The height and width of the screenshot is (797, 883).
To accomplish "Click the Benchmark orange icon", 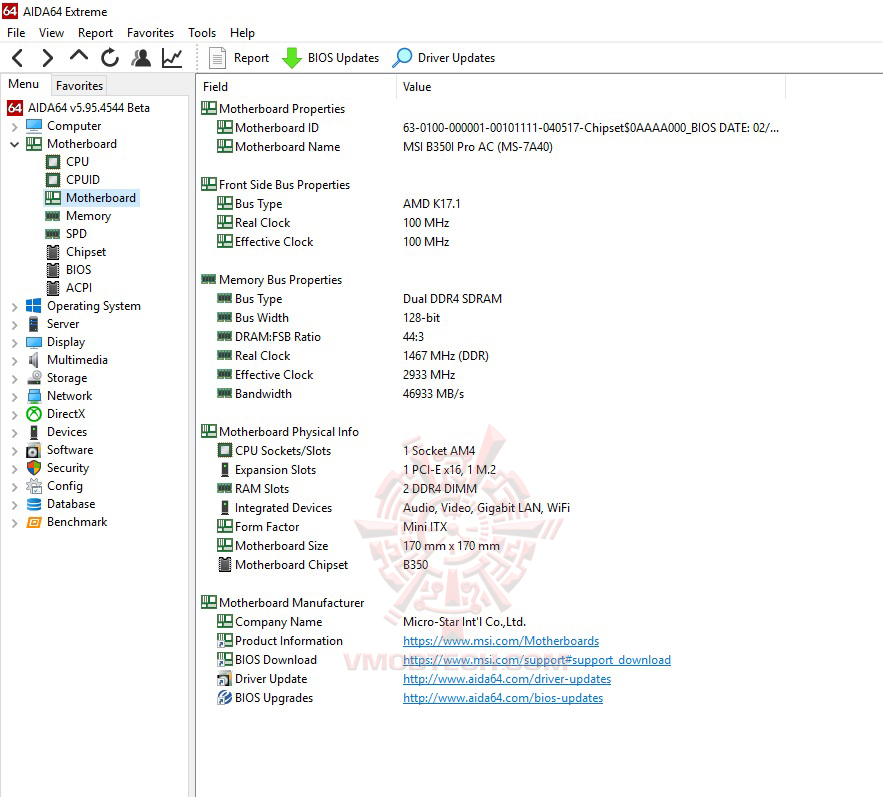I will coord(34,522).
